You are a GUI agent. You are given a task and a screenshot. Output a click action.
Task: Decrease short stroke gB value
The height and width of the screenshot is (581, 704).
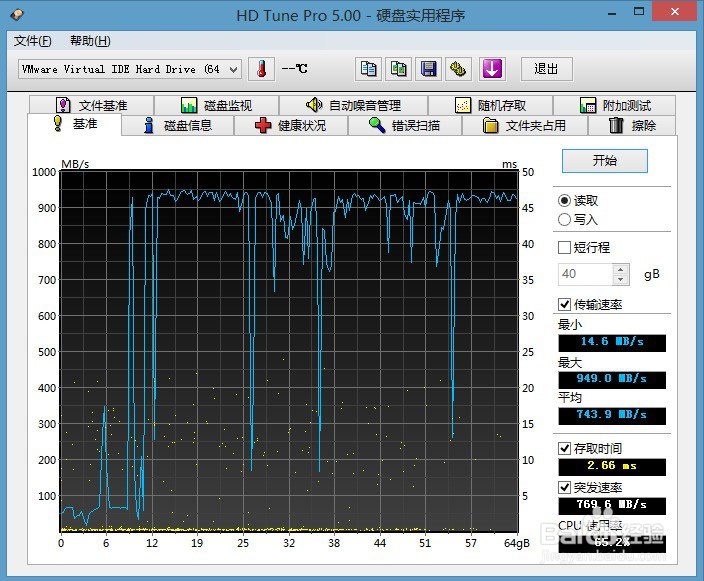[x=620, y=279]
